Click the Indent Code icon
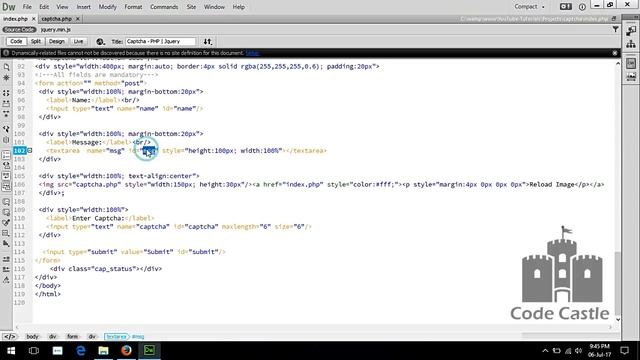This screenshot has height=360, width=640. tap(6, 259)
